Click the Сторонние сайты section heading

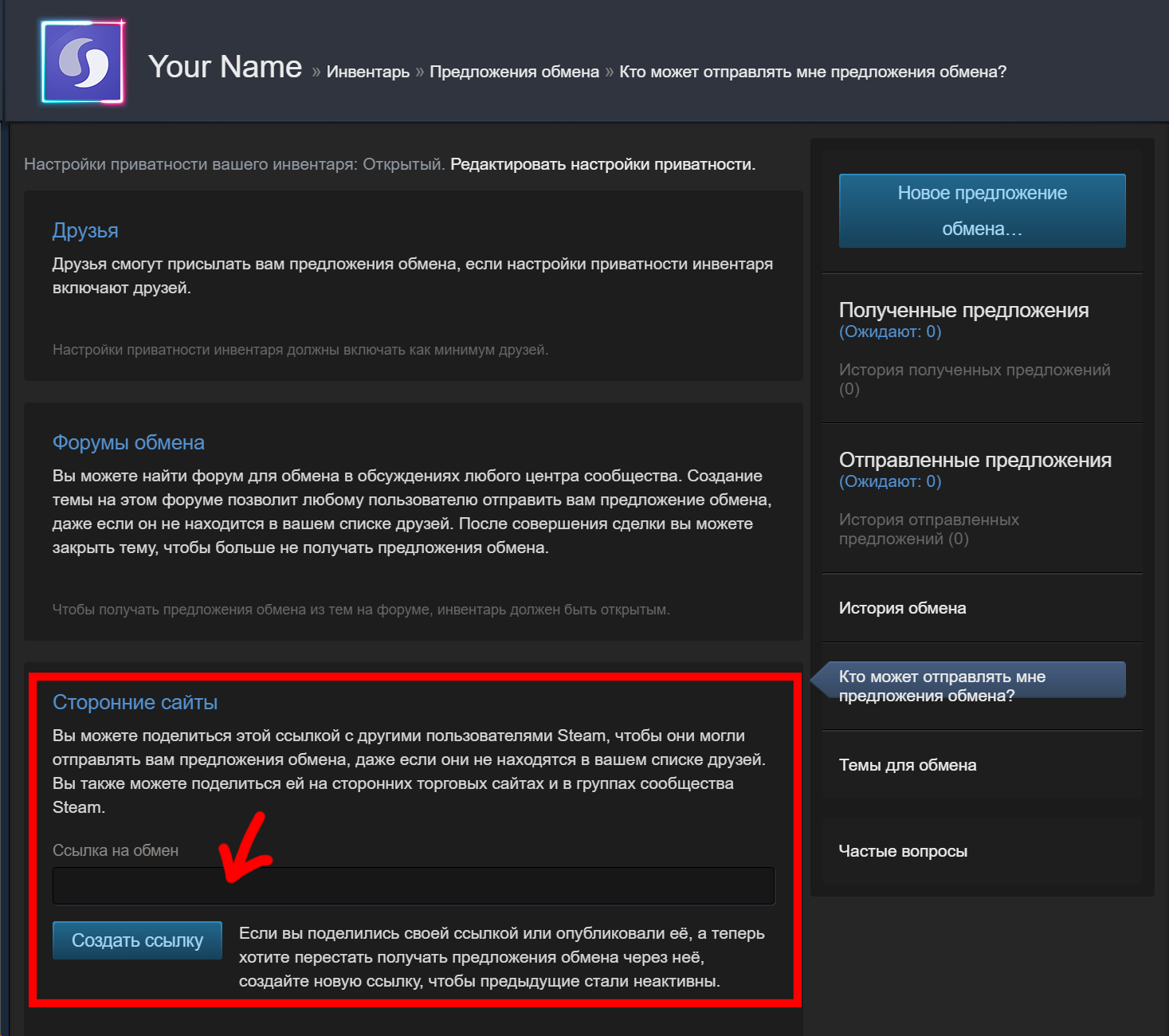pos(135,702)
